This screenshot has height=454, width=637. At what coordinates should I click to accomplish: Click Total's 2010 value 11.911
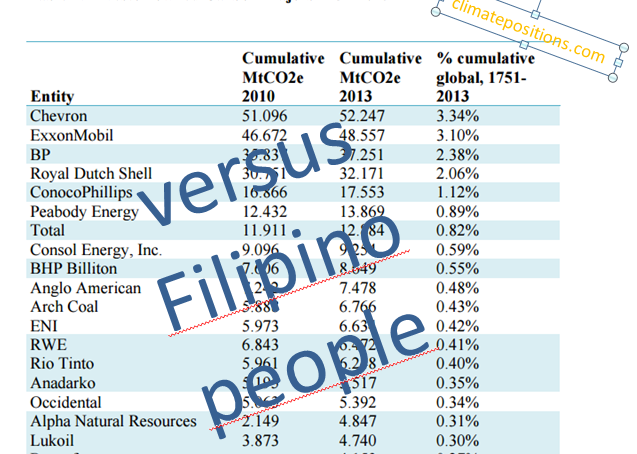pyautogui.click(x=264, y=231)
